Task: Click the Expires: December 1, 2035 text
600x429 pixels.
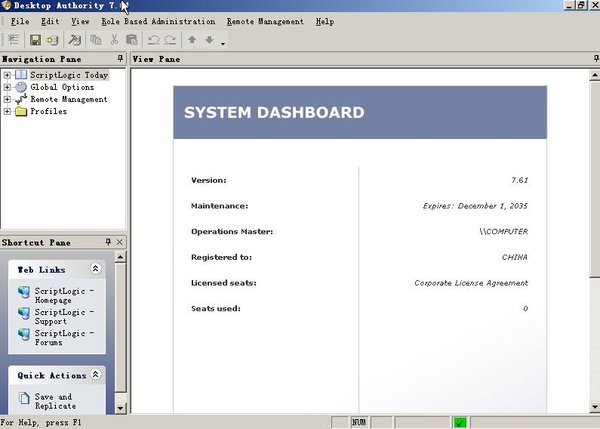Action: pyautogui.click(x=475, y=206)
